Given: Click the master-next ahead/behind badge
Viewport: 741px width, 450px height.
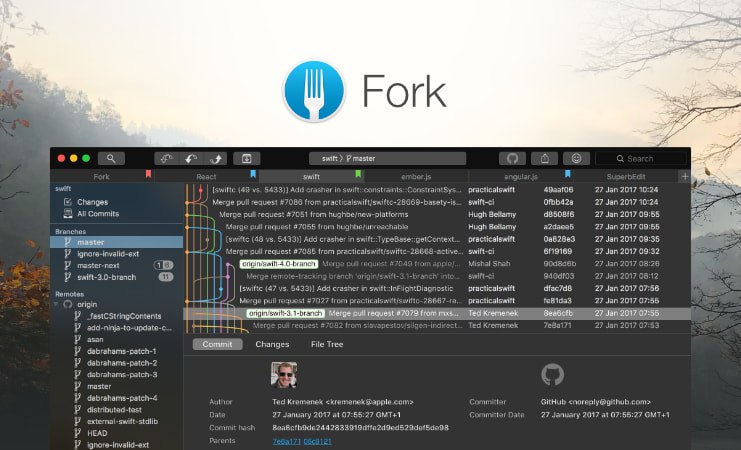Looking at the screenshot, I should point(164,265).
